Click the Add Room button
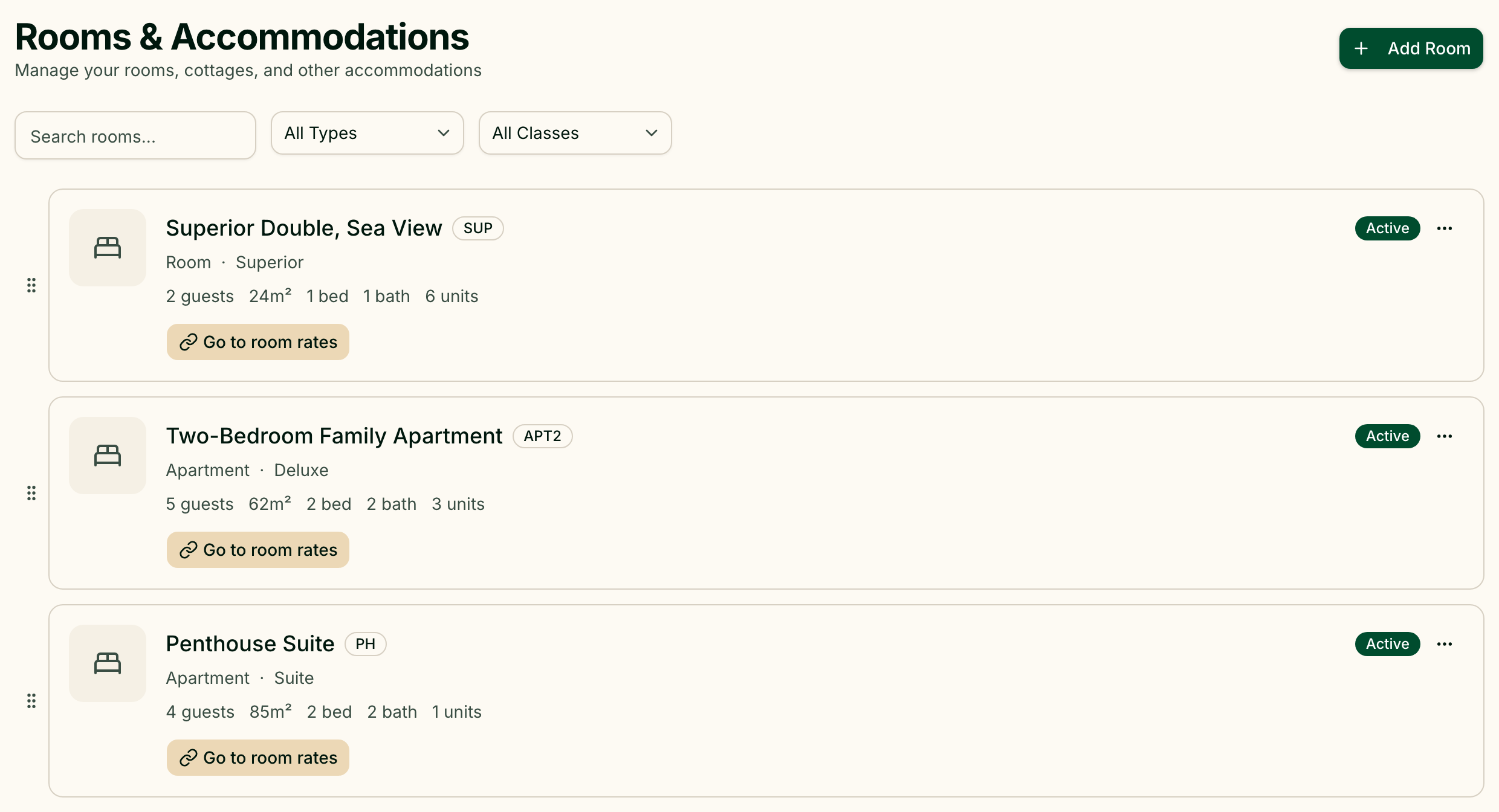Viewport: 1499px width, 812px height. pyautogui.click(x=1411, y=48)
